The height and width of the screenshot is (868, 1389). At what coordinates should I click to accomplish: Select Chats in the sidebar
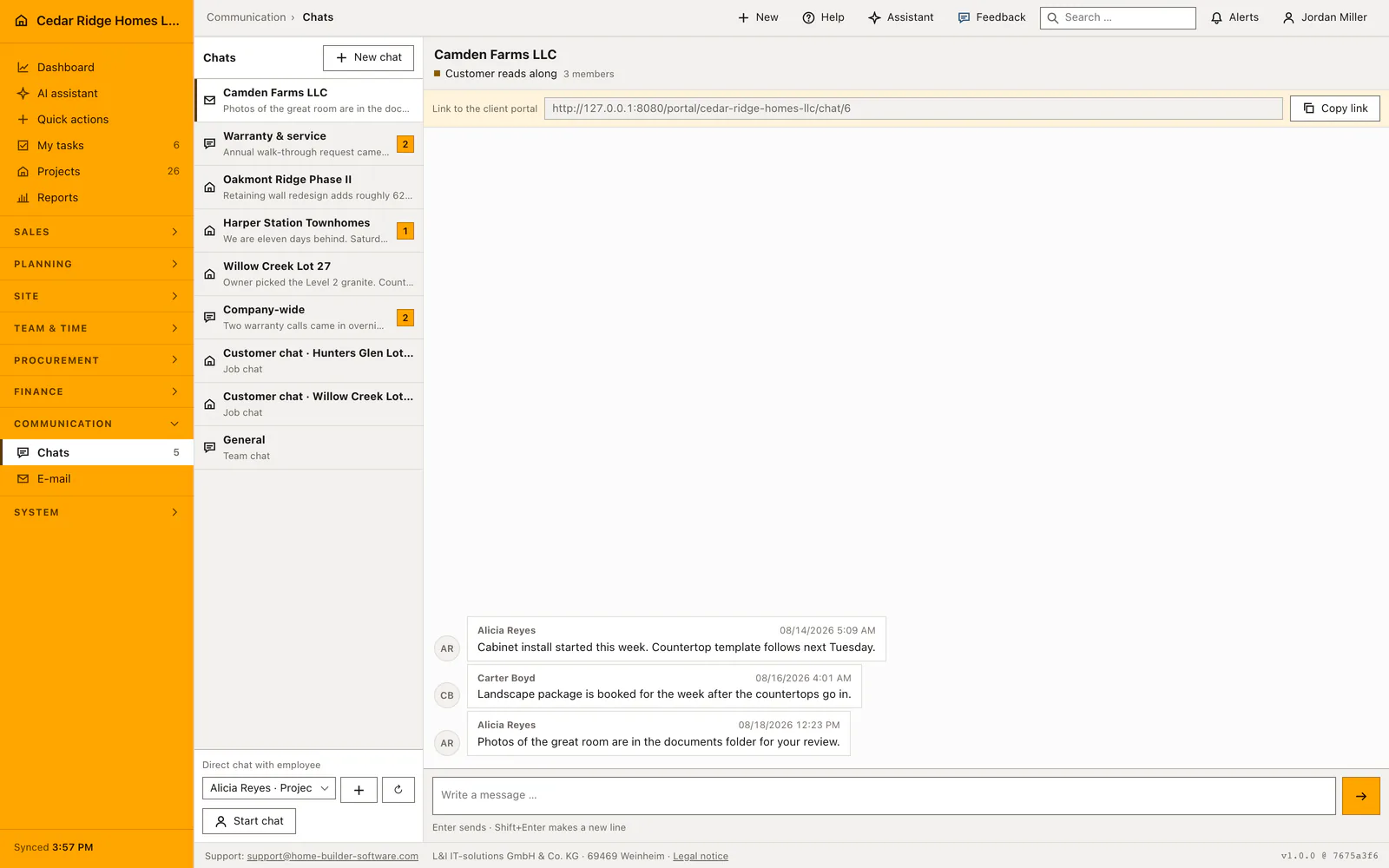[x=96, y=452]
